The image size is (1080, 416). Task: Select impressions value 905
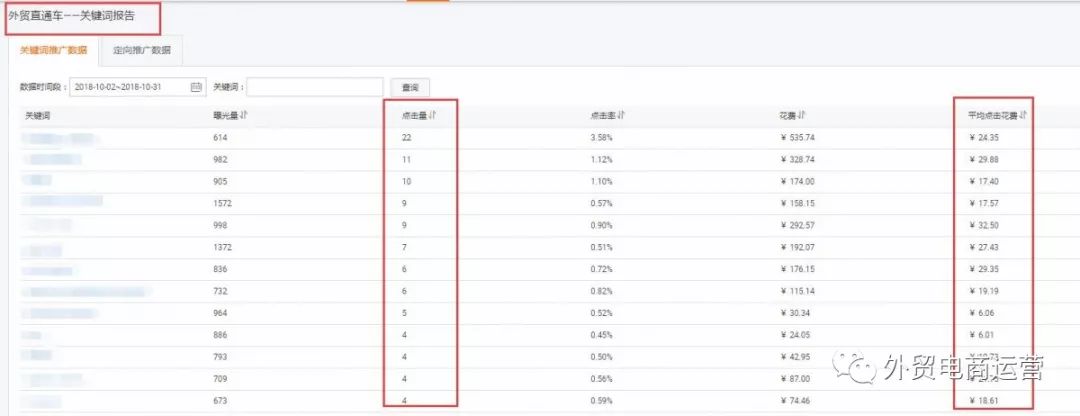coord(220,182)
